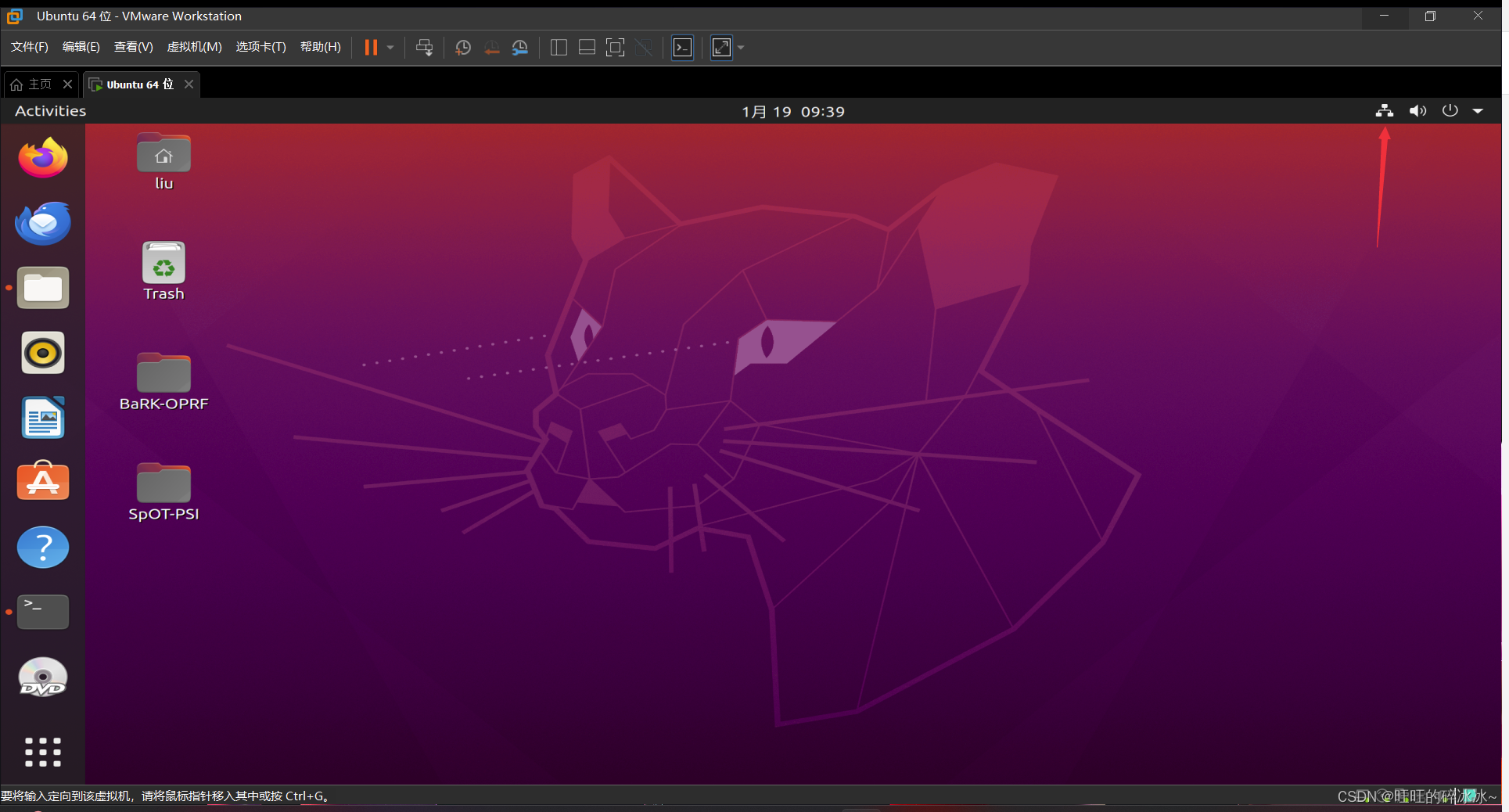Minimize the VMware Workstation window
Viewport: 1509px width, 812px height.
pyautogui.click(x=1385, y=16)
